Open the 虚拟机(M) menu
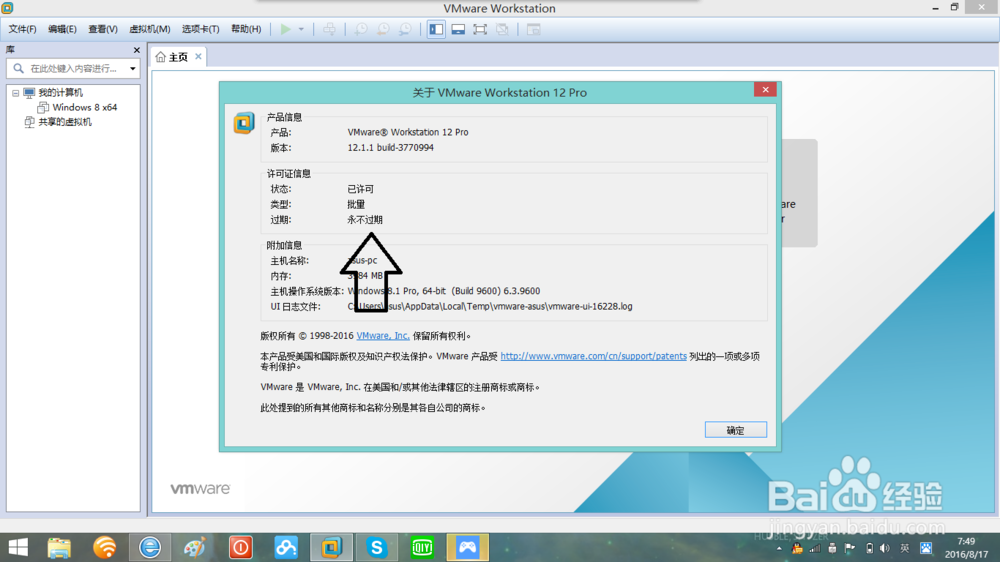 point(150,29)
